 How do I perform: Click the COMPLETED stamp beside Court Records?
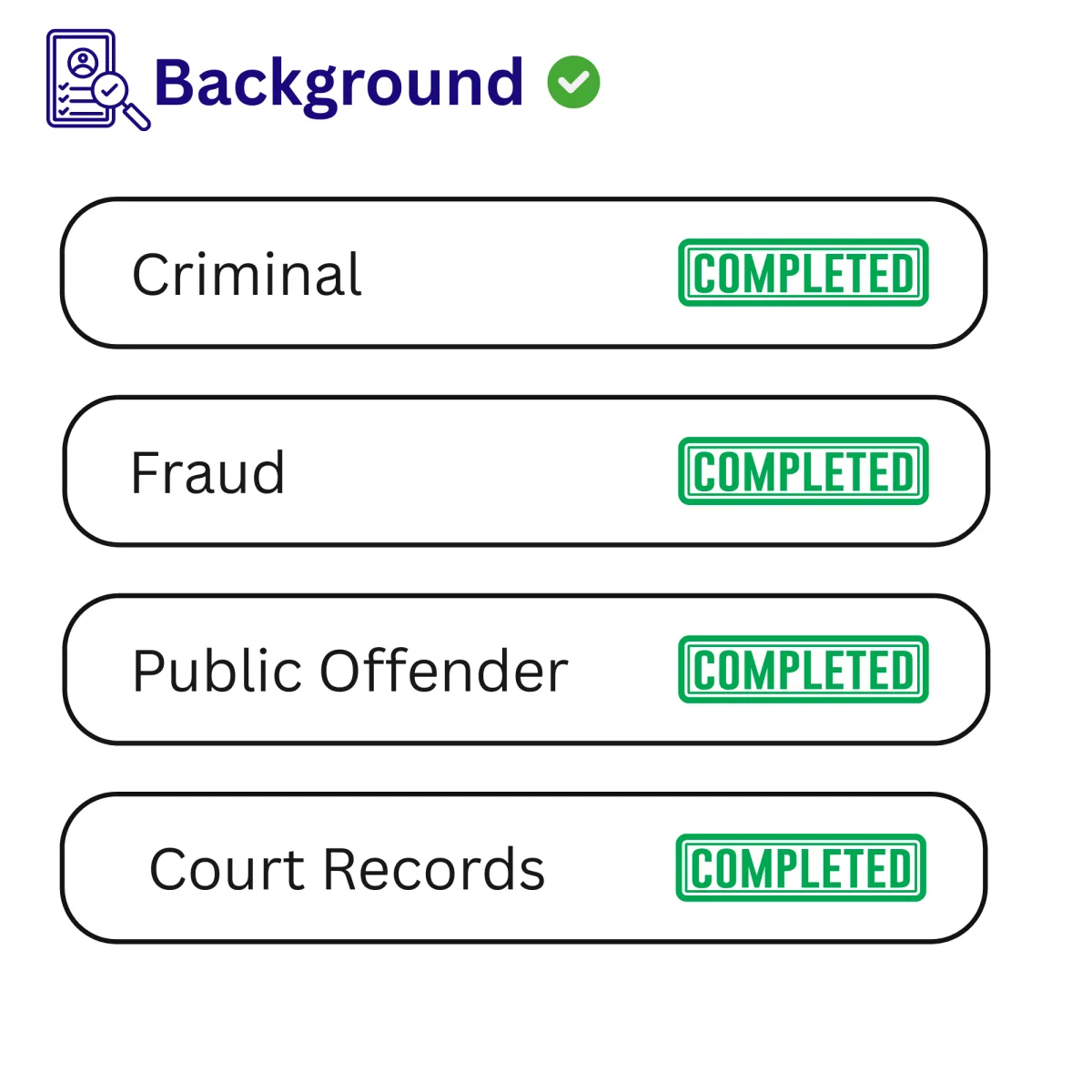coord(801,868)
